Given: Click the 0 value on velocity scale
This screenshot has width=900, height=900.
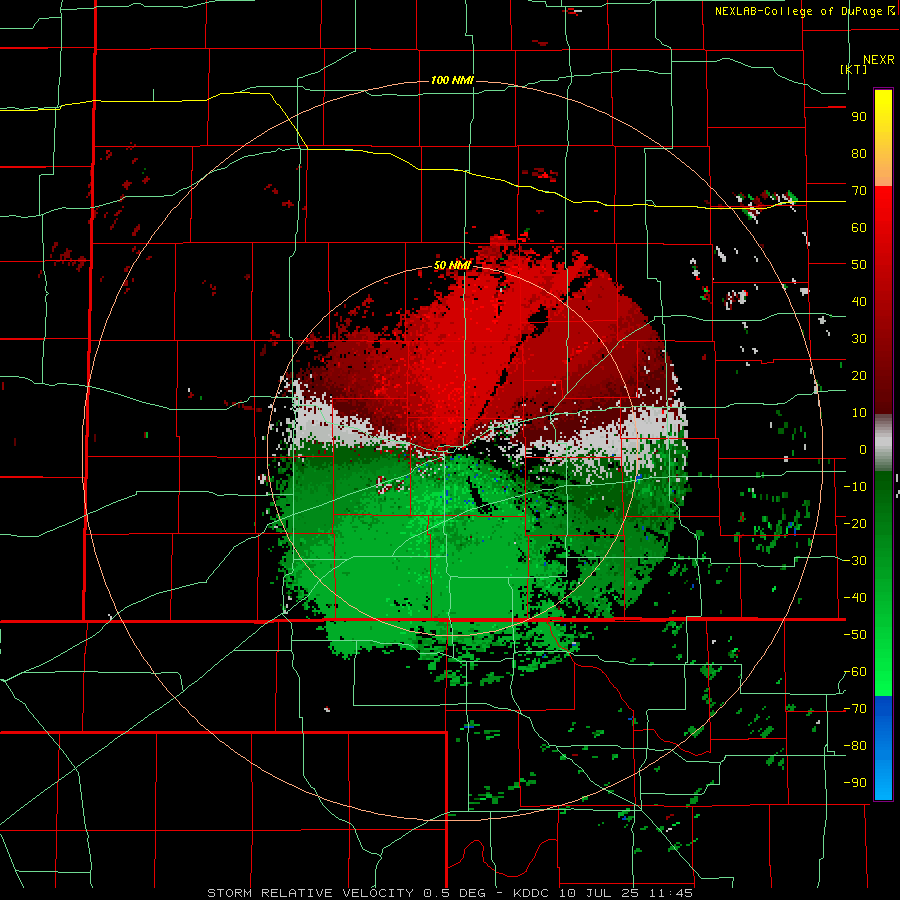Looking at the screenshot, I should tap(863, 450).
